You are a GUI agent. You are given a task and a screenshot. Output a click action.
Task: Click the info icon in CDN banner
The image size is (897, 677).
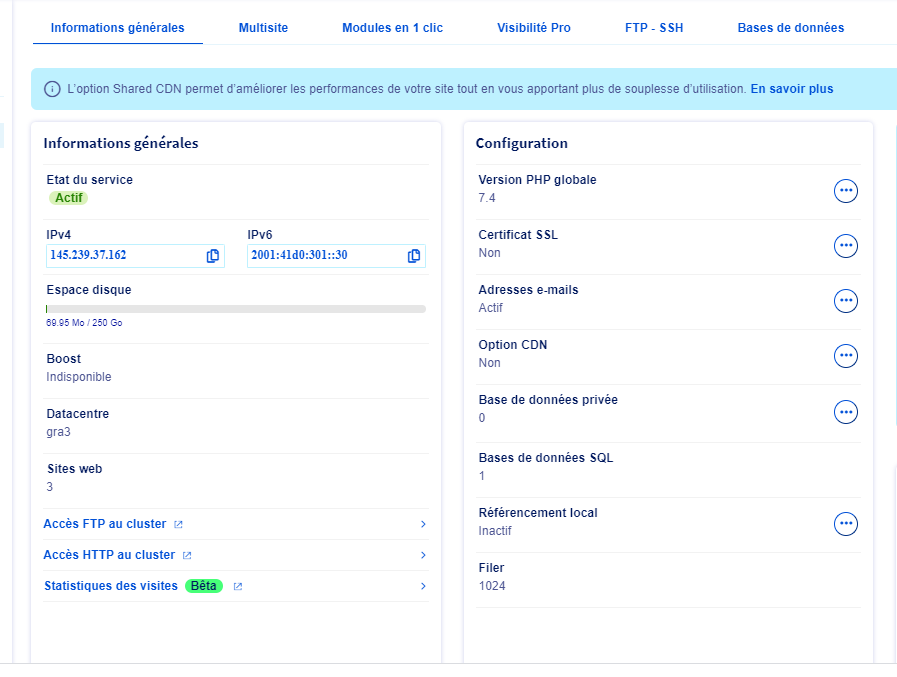tap(52, 90)
